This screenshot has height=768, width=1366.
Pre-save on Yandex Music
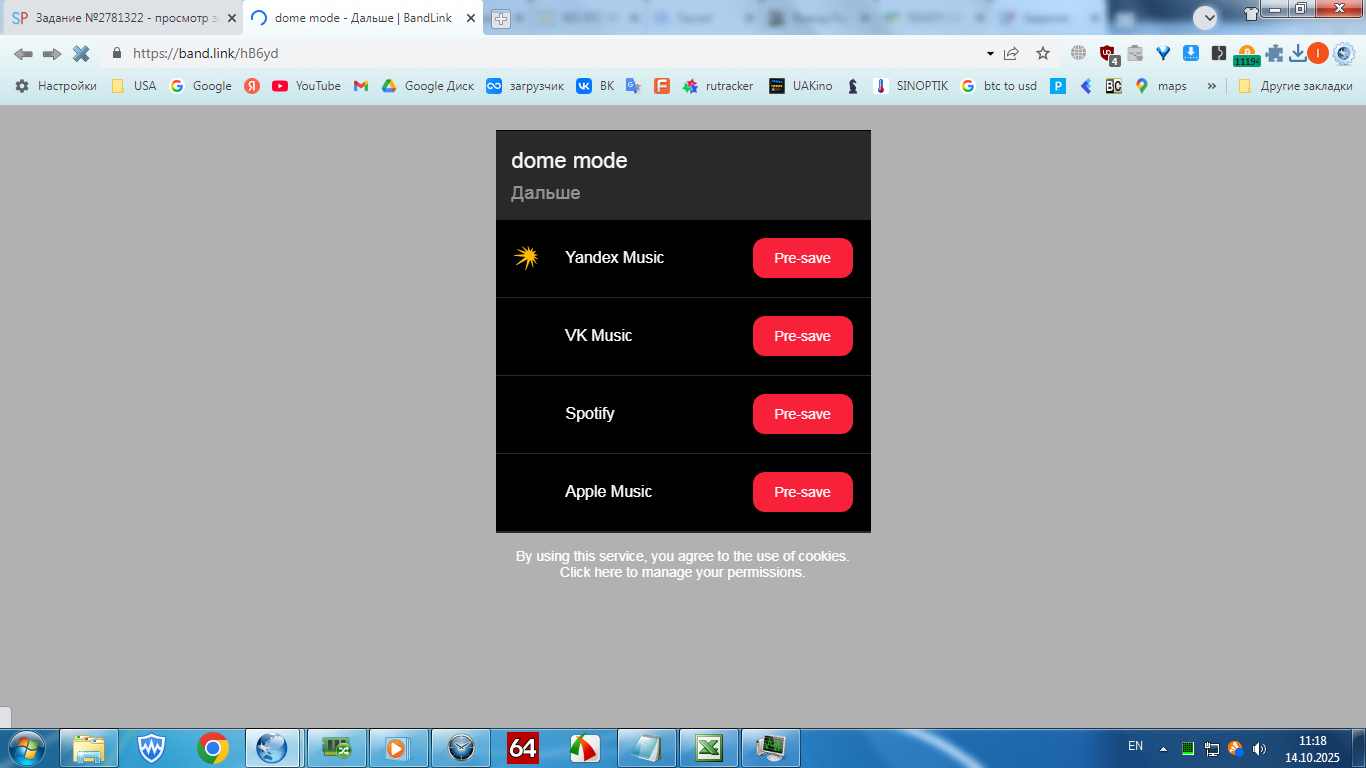803,258
